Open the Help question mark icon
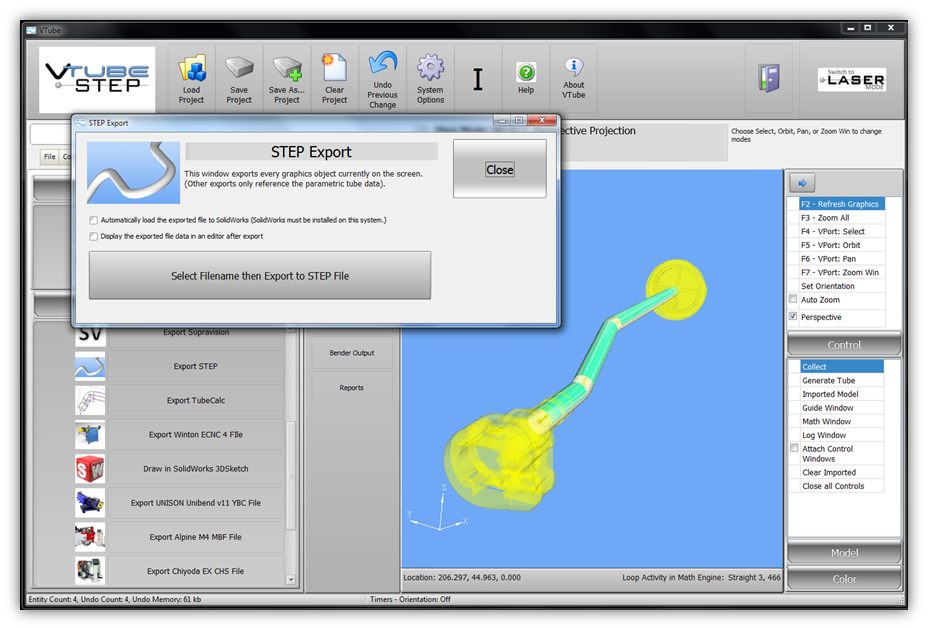This screenshot has height=630, width=928. (526, 72)
